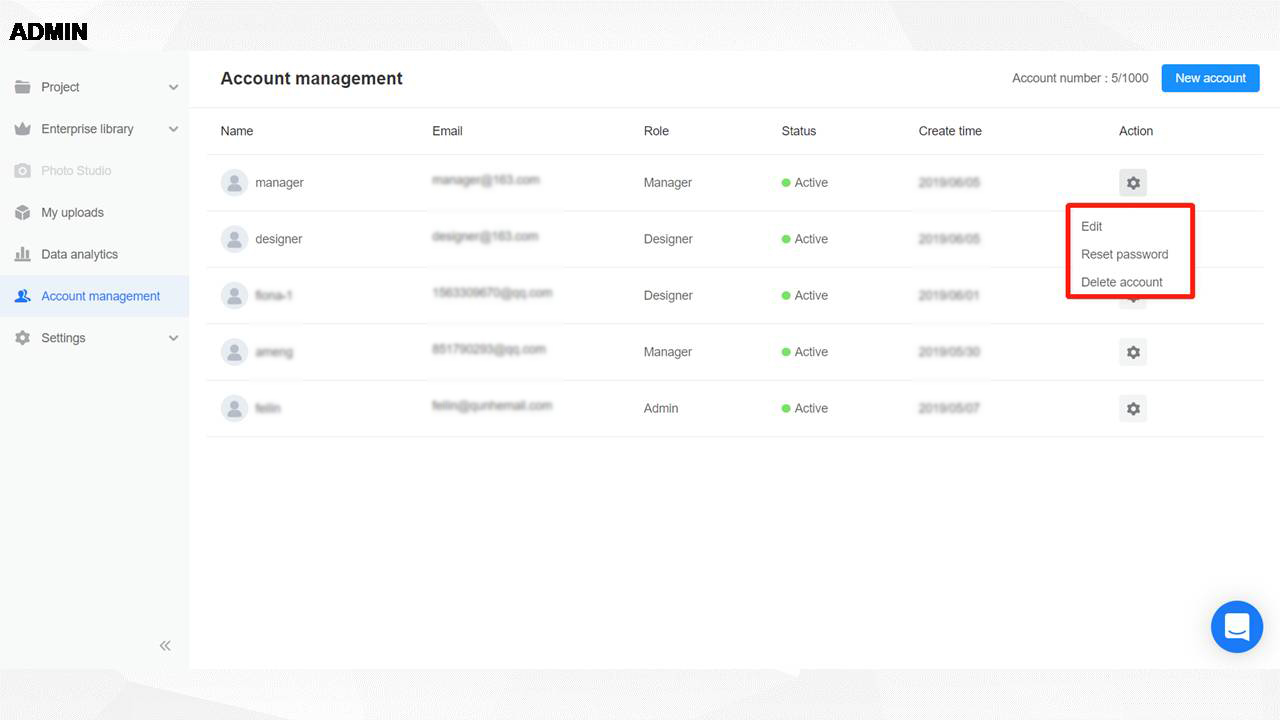The width and height of the screenshot is (1280, 720).
Task: Select Edit from the action menu
Action: coord(1091,226)
